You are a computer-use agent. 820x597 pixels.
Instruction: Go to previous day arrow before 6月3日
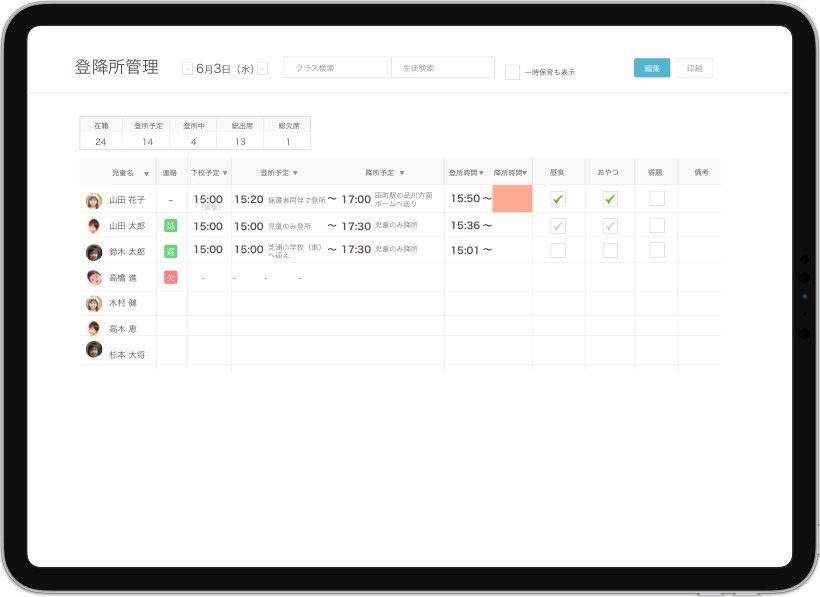pyautogui.click(x=187, y=69)
